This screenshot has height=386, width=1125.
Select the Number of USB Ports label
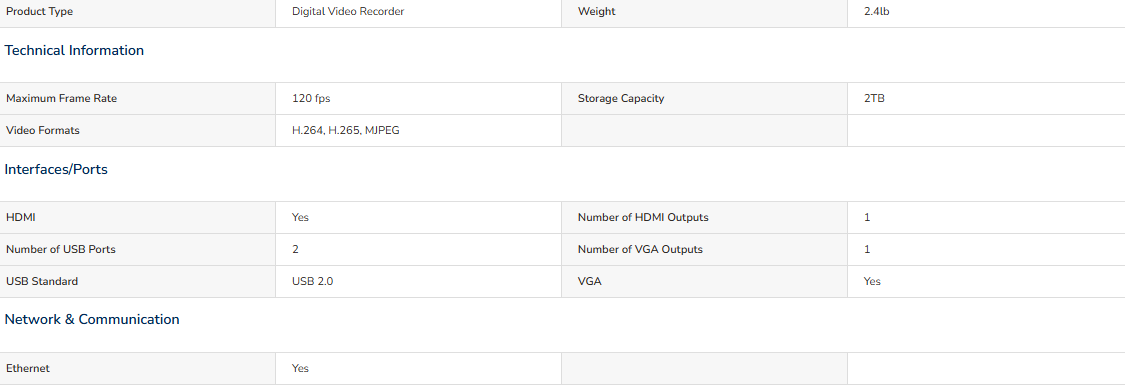[60, 250]
